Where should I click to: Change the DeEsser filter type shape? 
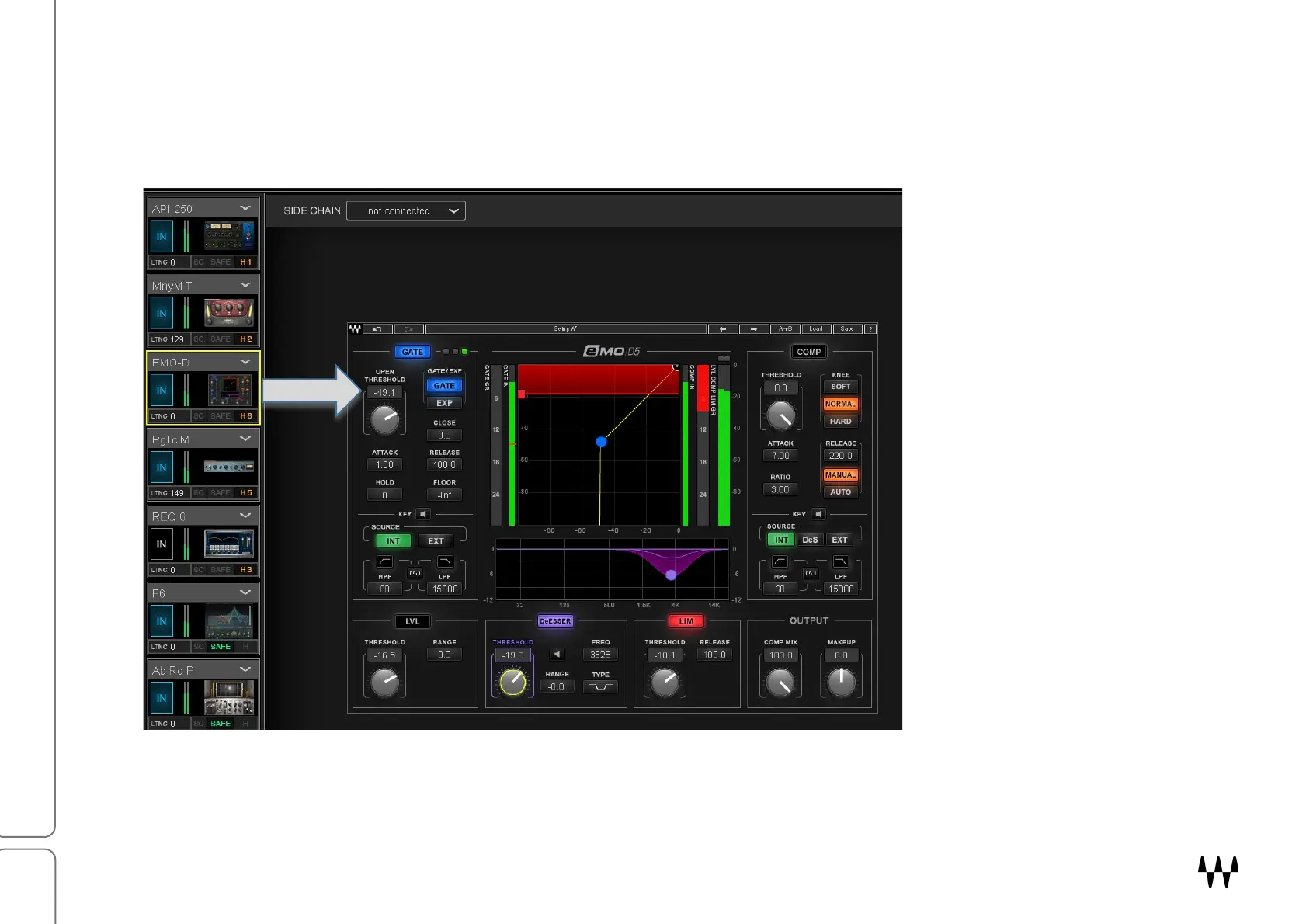pos(600,686)
